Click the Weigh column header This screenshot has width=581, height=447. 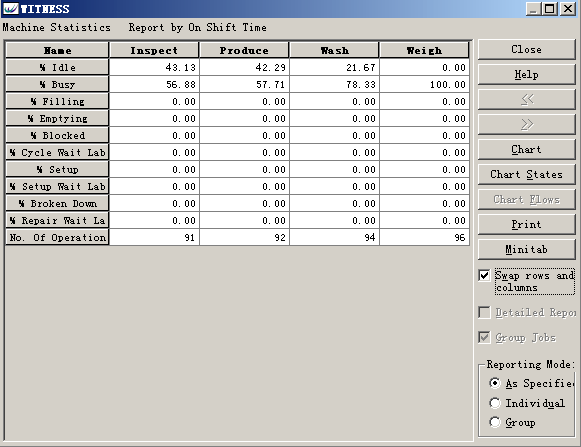tap(424, 50)
